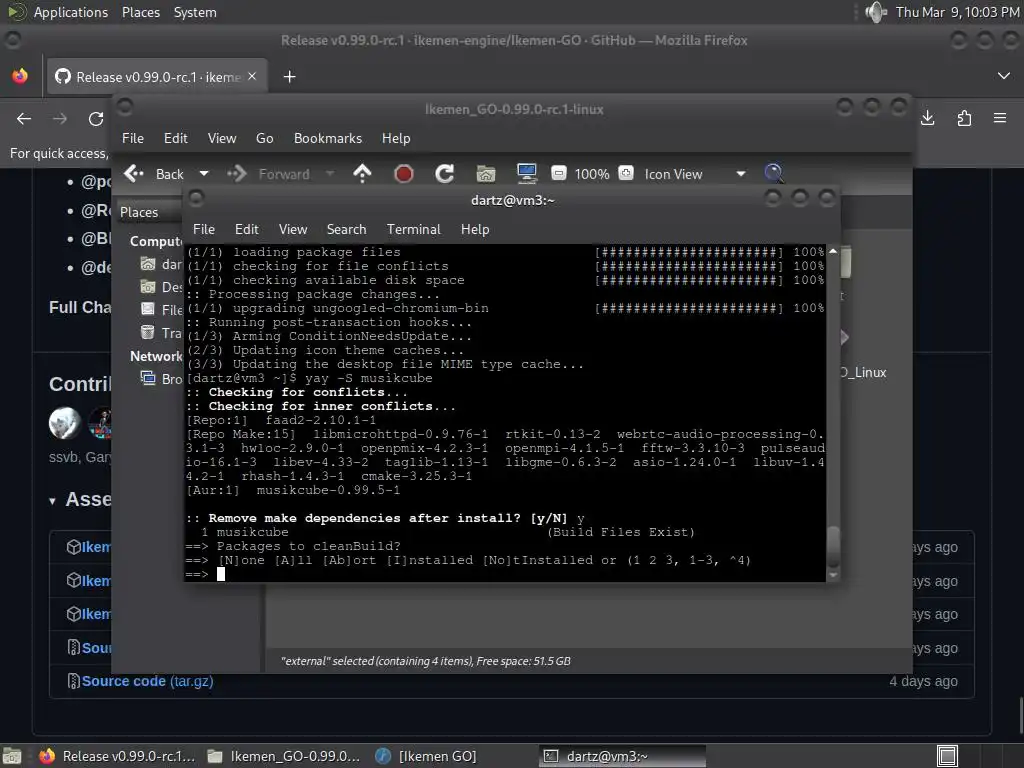Switch to dartz@vm3 terminal taskbar entry
Viewport: 1024px width, 768px height.
[622, 756]
